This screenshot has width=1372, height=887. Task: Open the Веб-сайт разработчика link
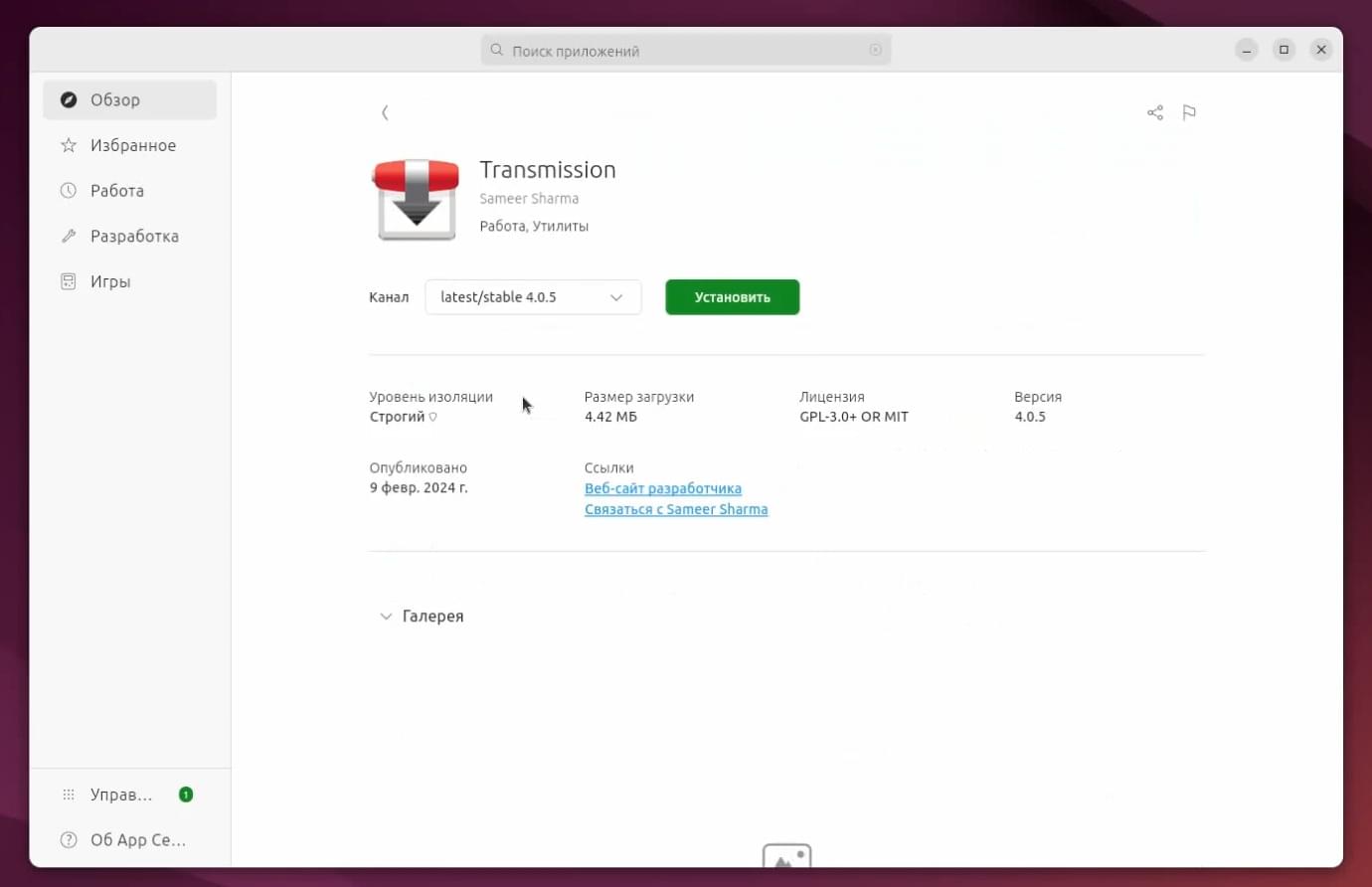pos(663,488)
